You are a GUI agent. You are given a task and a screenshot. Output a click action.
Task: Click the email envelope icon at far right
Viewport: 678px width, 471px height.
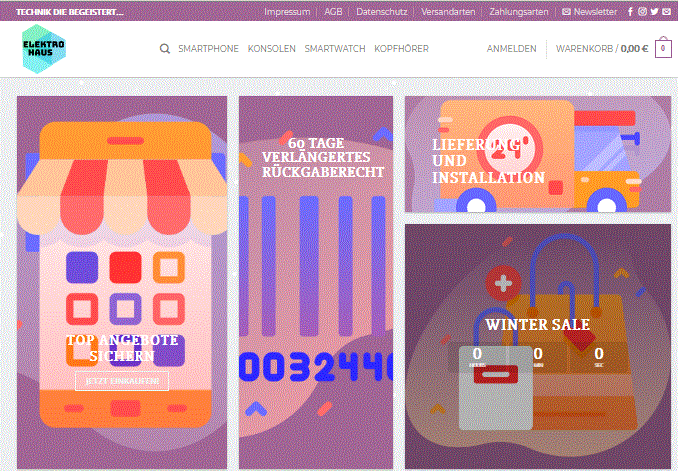pyautogui.click(x=667, y=12)
